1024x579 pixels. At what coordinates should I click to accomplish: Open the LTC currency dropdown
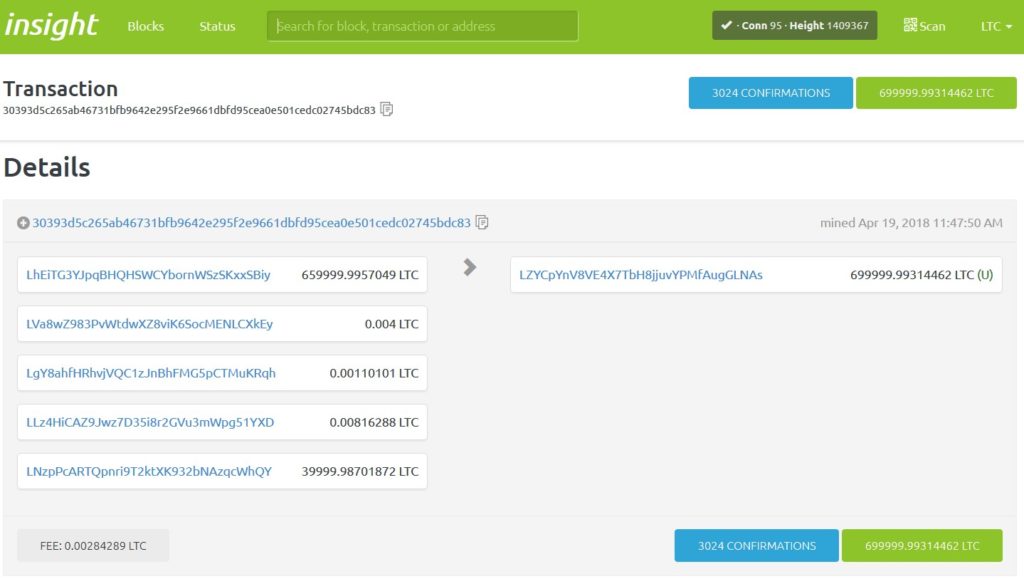pyautogui.click(x=996, y=26)
